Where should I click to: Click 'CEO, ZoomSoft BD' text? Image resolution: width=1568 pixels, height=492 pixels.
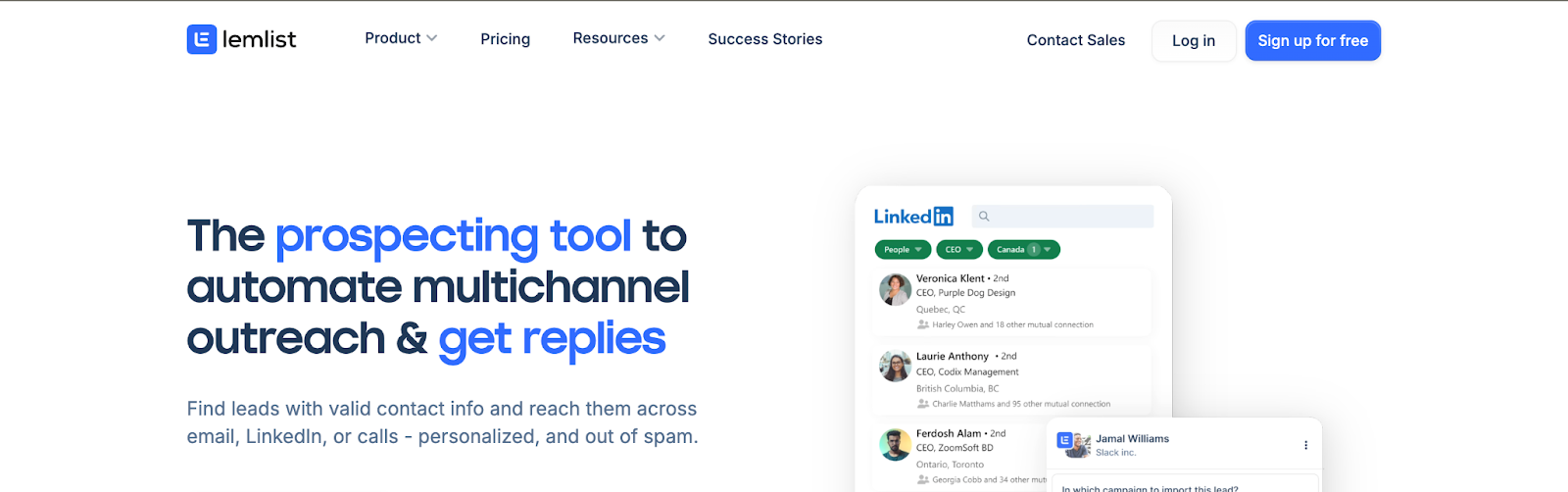955,448
